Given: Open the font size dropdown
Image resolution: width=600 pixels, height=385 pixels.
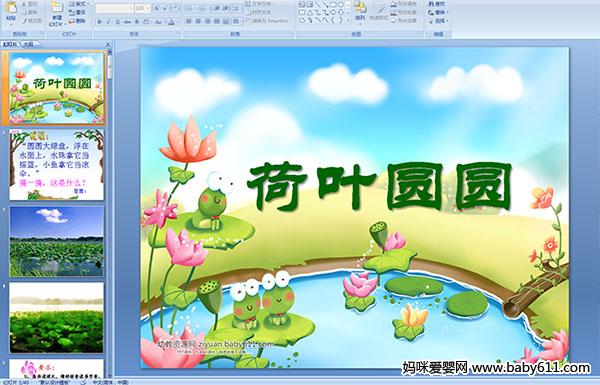Looking at the screenshot, I should point(148,8).
